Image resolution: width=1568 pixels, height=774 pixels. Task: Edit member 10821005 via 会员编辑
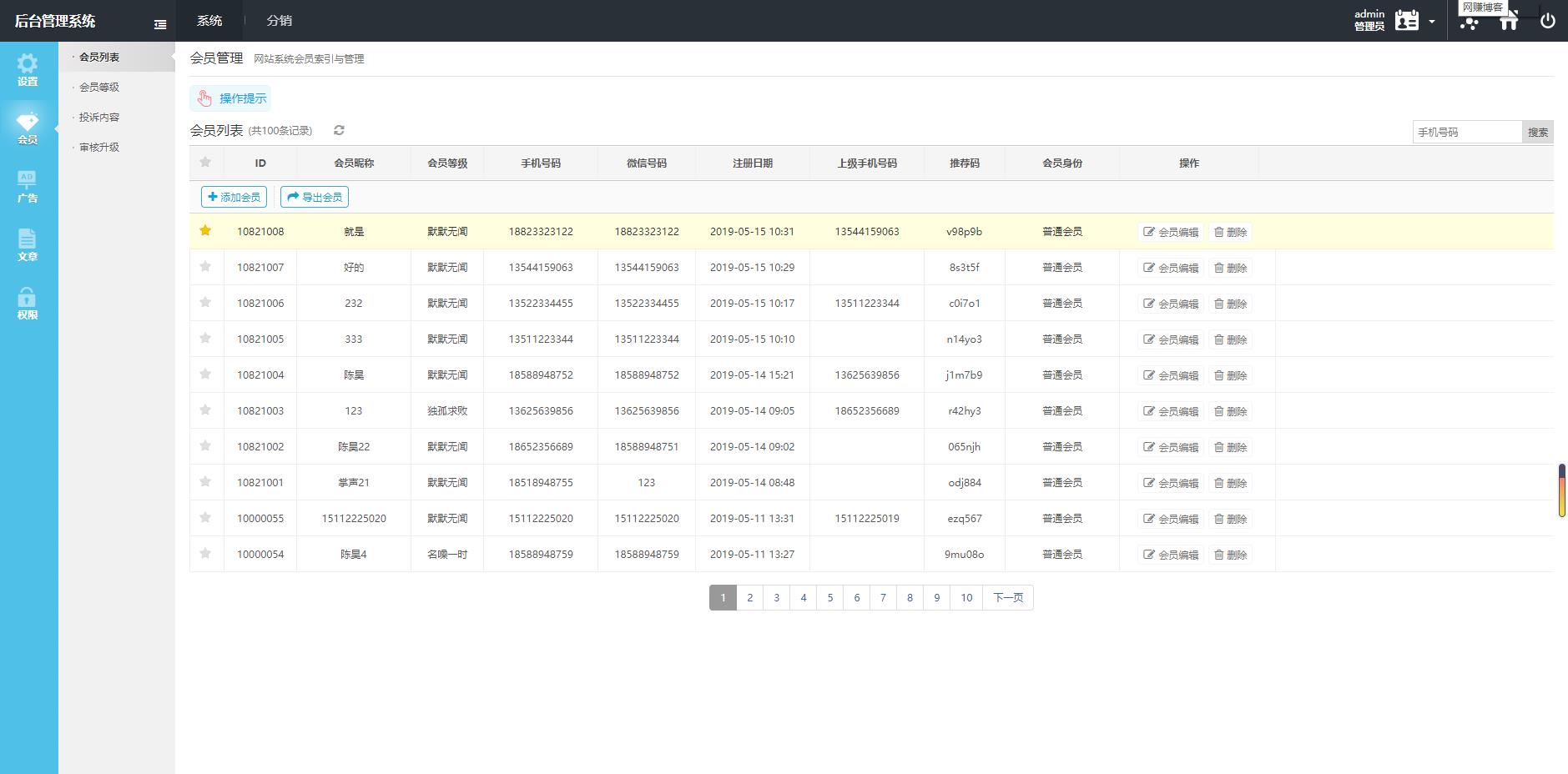pos(1171,339)
